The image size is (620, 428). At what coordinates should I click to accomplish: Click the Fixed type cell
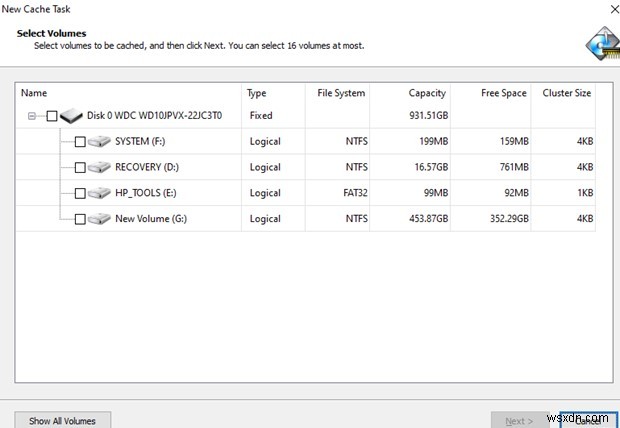261,116
